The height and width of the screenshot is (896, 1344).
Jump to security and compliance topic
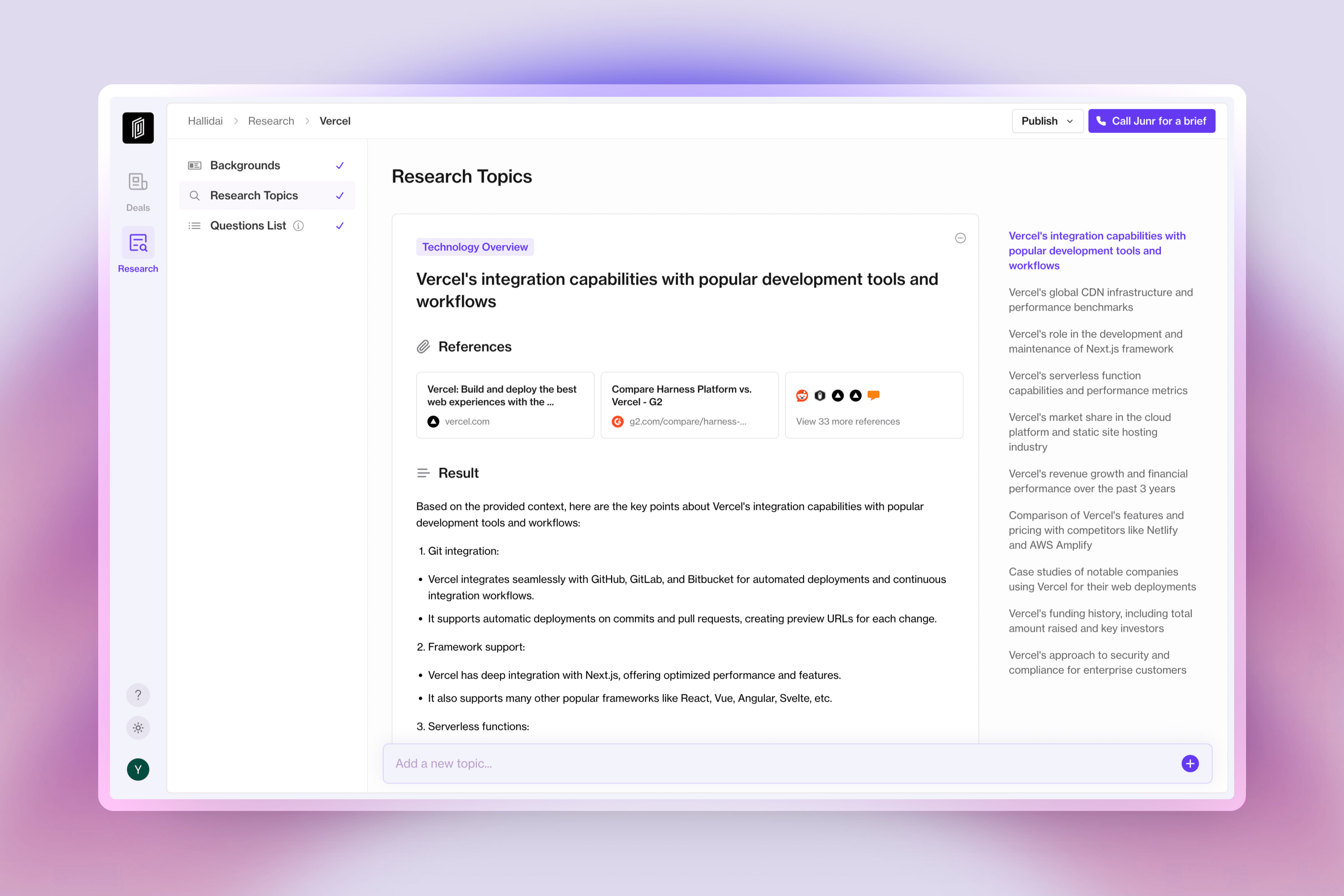tap(1097, 663)
